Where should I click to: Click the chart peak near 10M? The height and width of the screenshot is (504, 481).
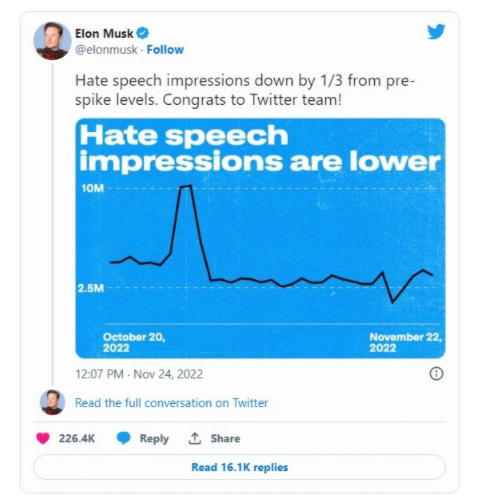pyautogui.click(x=185, y=187)
